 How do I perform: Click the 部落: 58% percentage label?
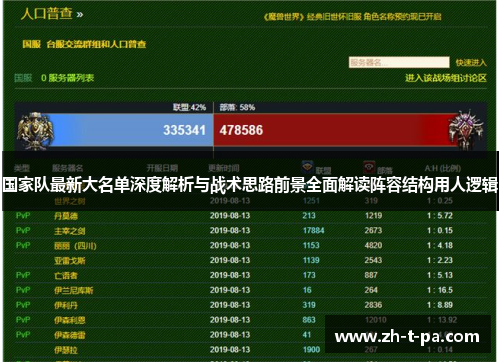(237, 108)
